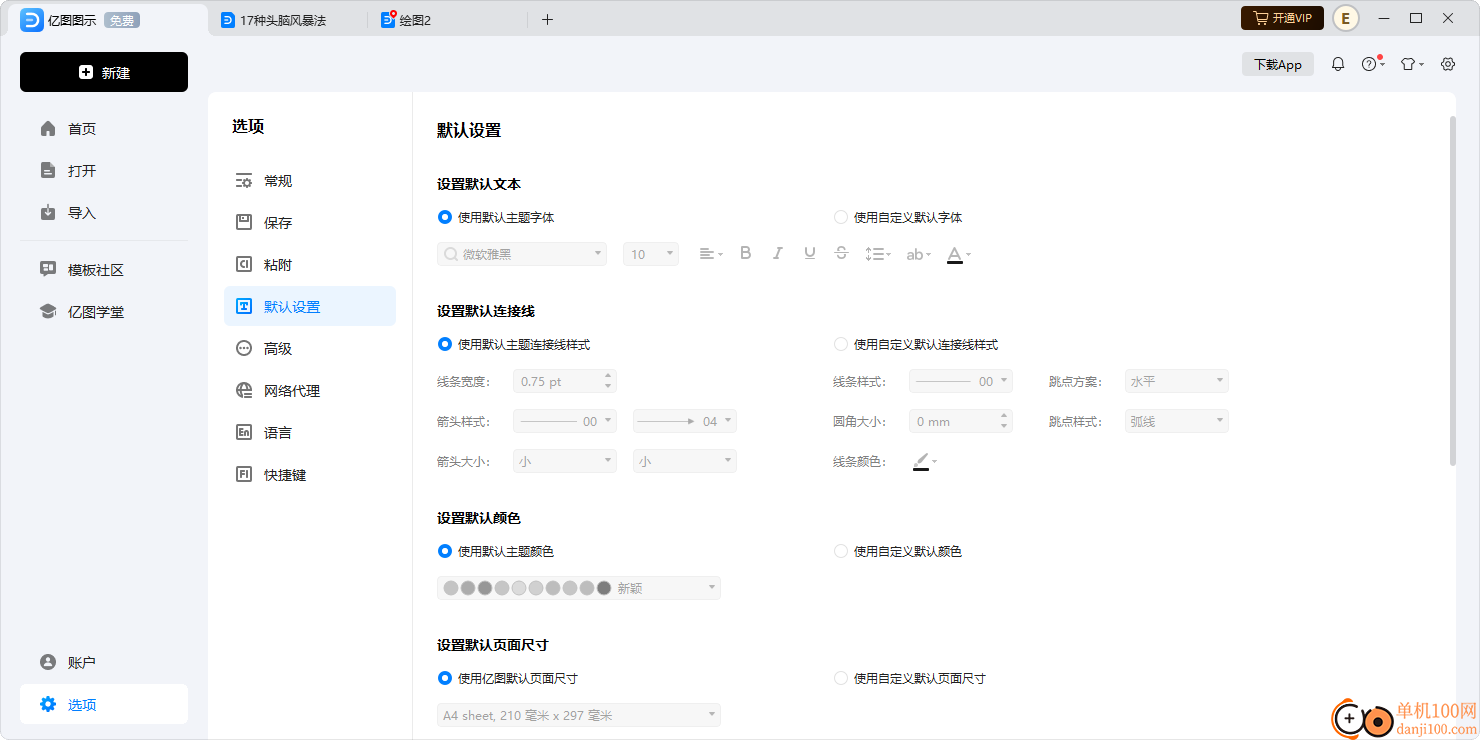Click the 线条宽度 0.75 pt stepper field
Screen dimensions: 1480x740
tap(565, 381)
